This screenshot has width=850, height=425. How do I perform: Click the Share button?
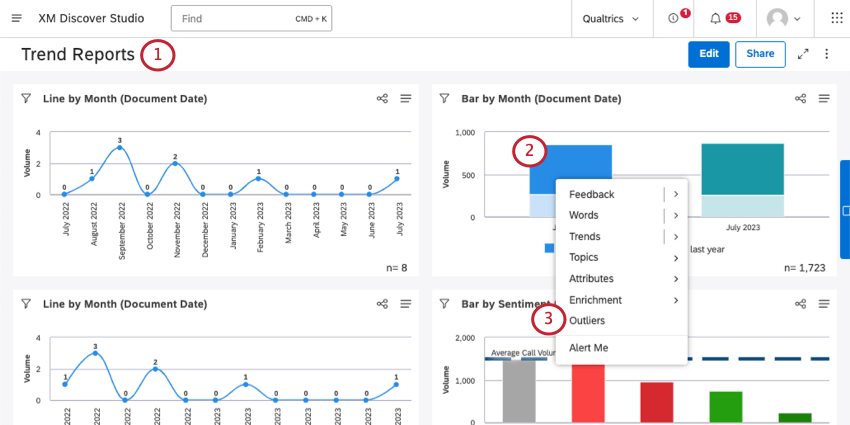(x=760, y=54)
